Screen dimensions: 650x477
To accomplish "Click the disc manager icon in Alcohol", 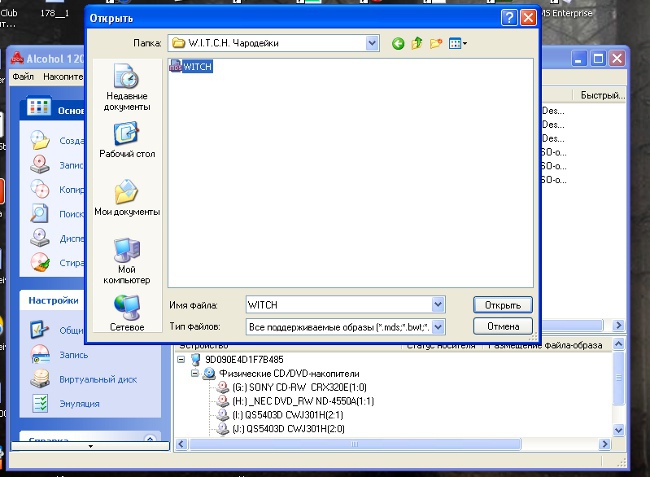I will point(40,238).
